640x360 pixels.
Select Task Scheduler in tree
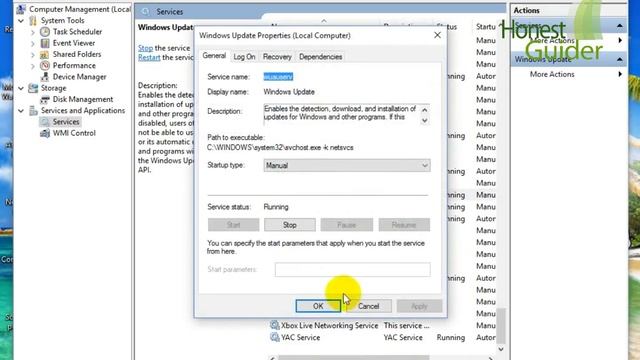click(x=77, y=32)
